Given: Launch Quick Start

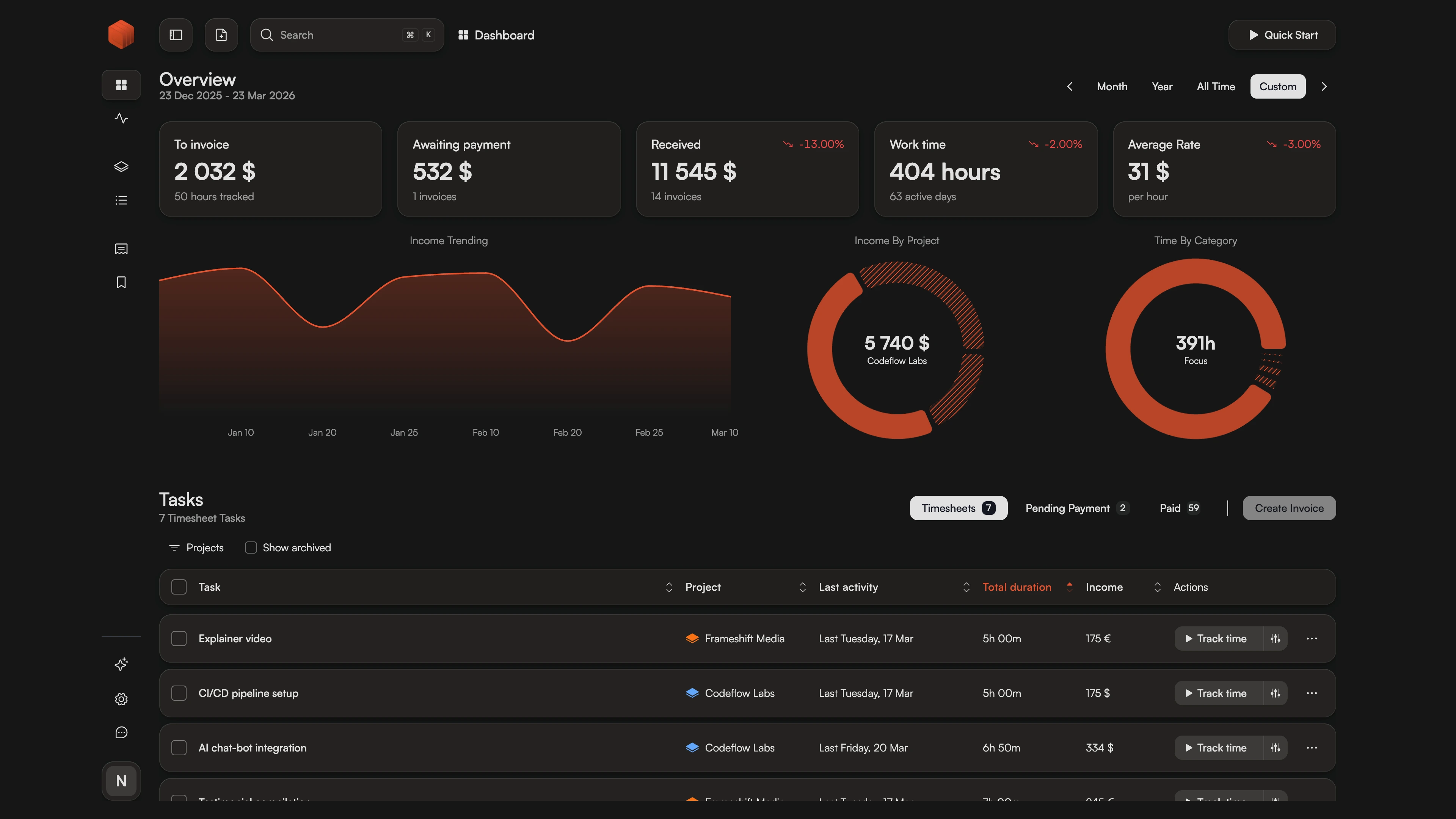Looking at the screenshot, I should pos(1282,35).
